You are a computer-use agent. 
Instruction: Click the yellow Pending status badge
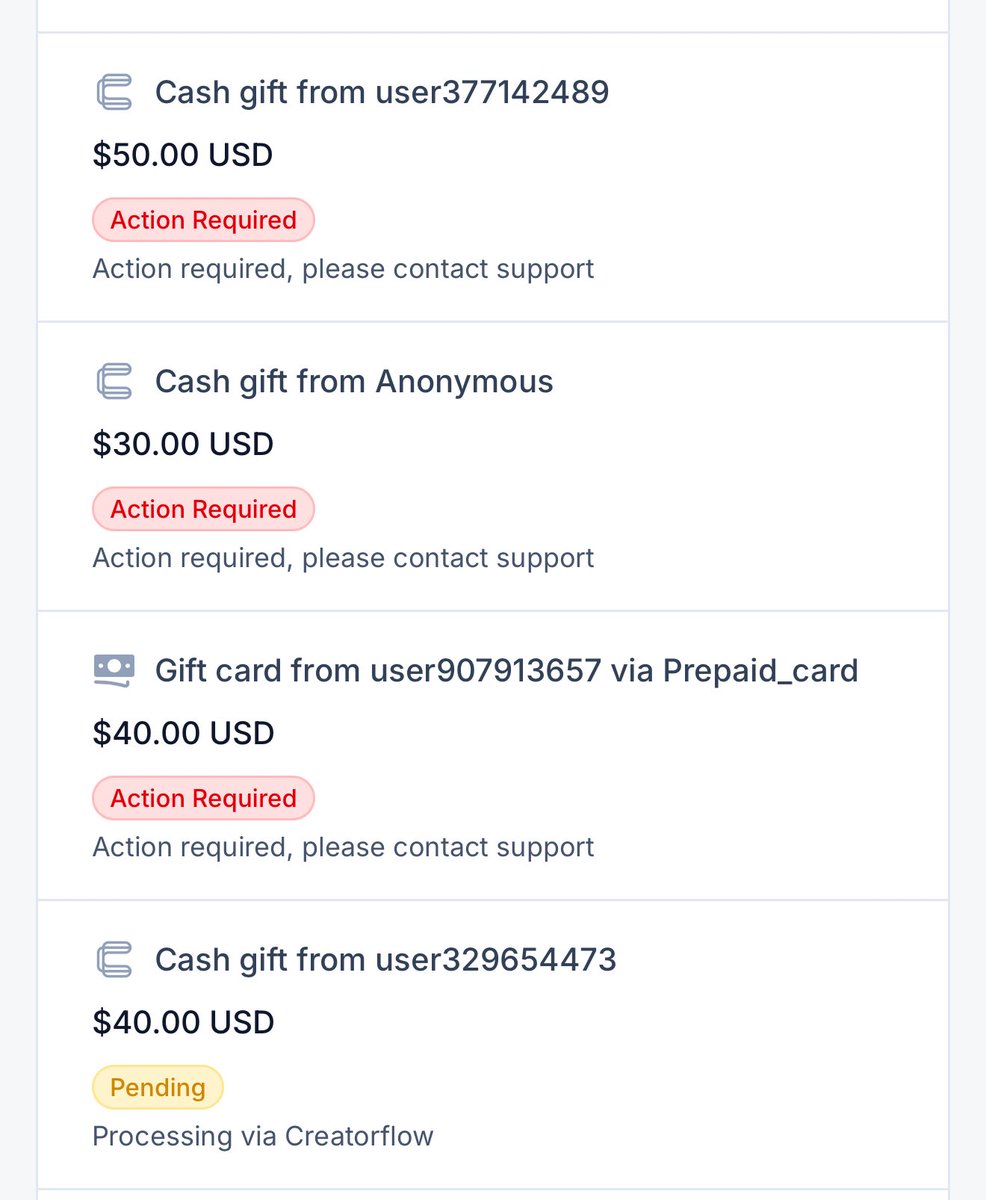pyautogui.click(x=157, y=1087)
